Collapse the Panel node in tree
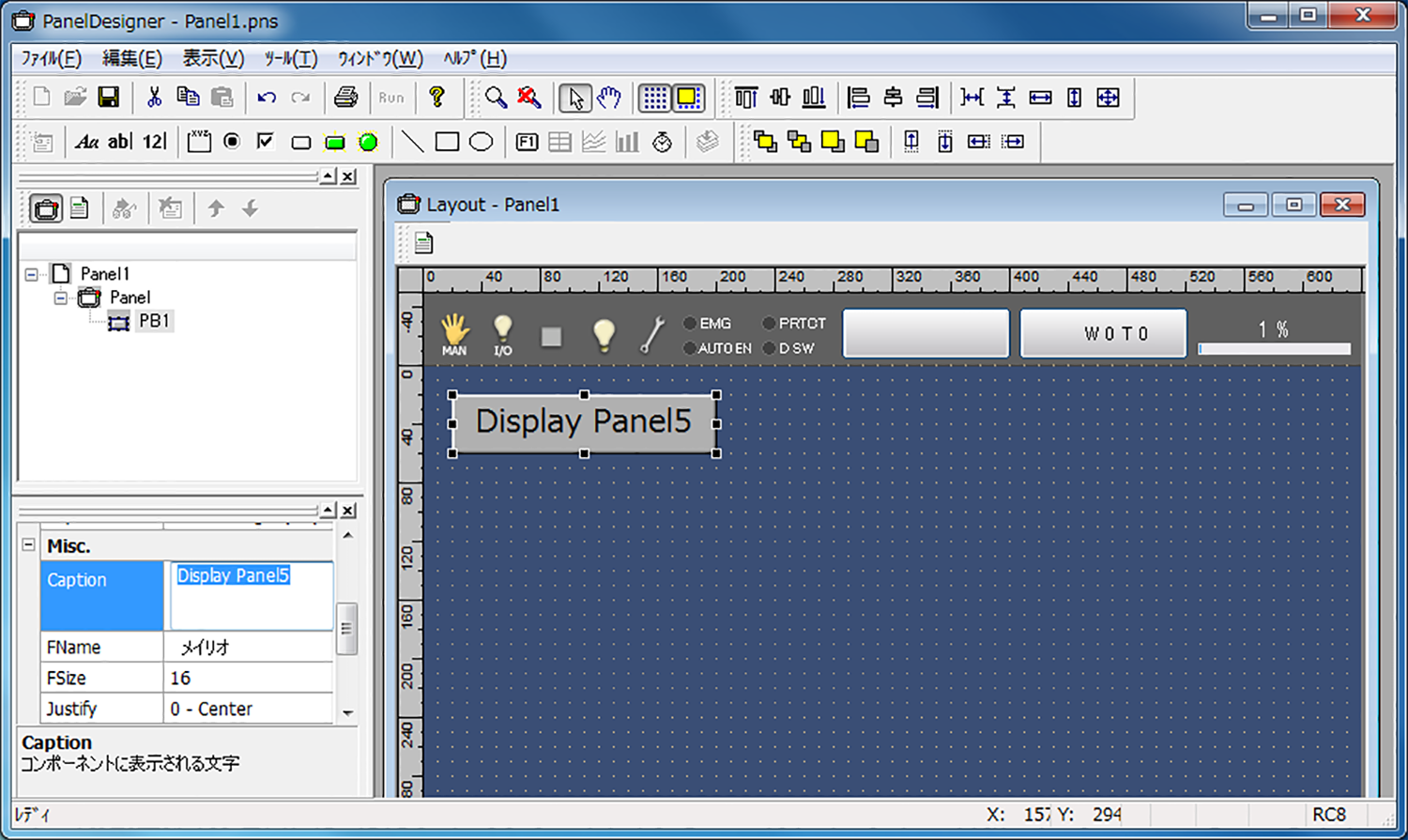Screen dimensions: 1408x840 61,298
